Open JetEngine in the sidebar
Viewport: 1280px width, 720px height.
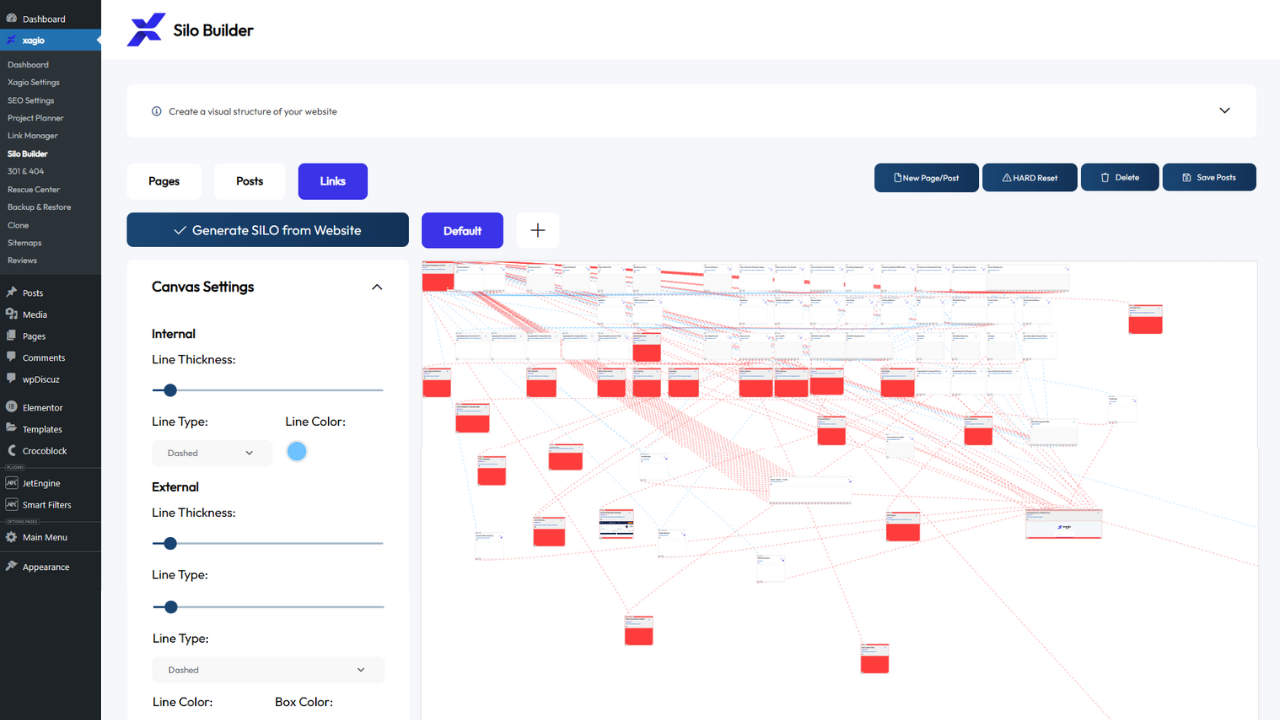(41, 483)
